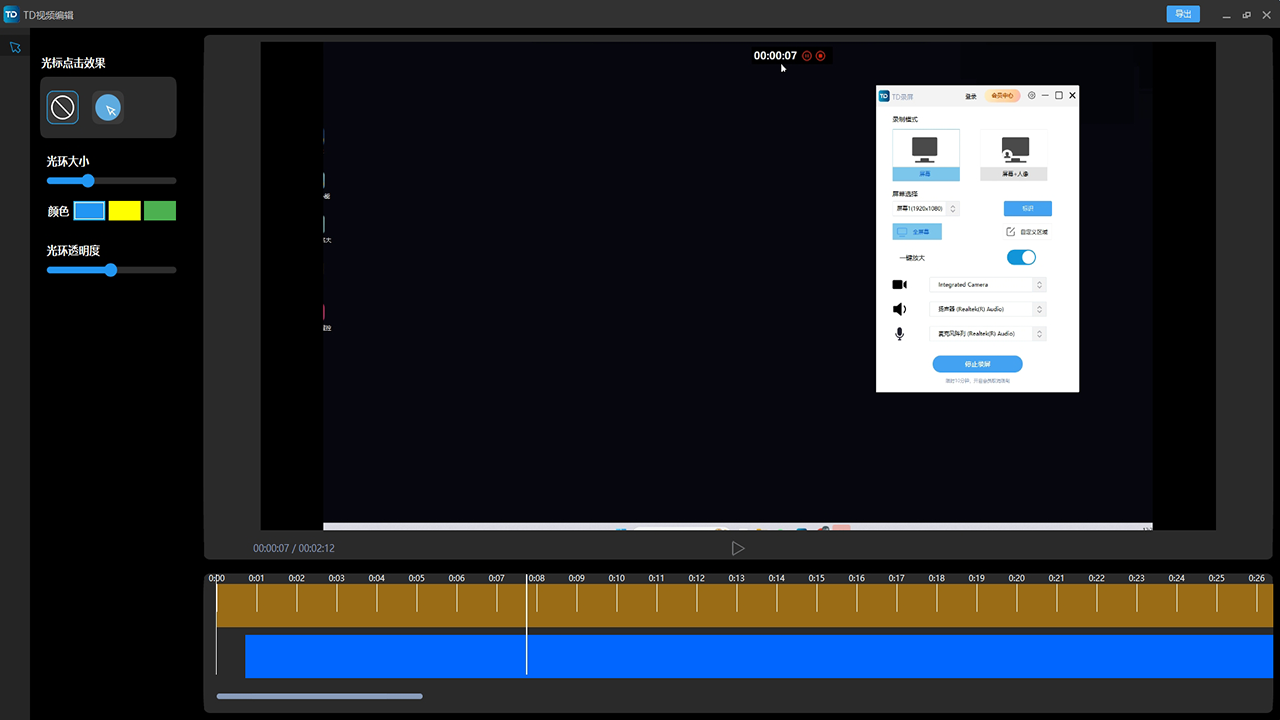Click the 0:16 mark on timeline ruler
The image size is (1280, 720).
click(856, 578)
